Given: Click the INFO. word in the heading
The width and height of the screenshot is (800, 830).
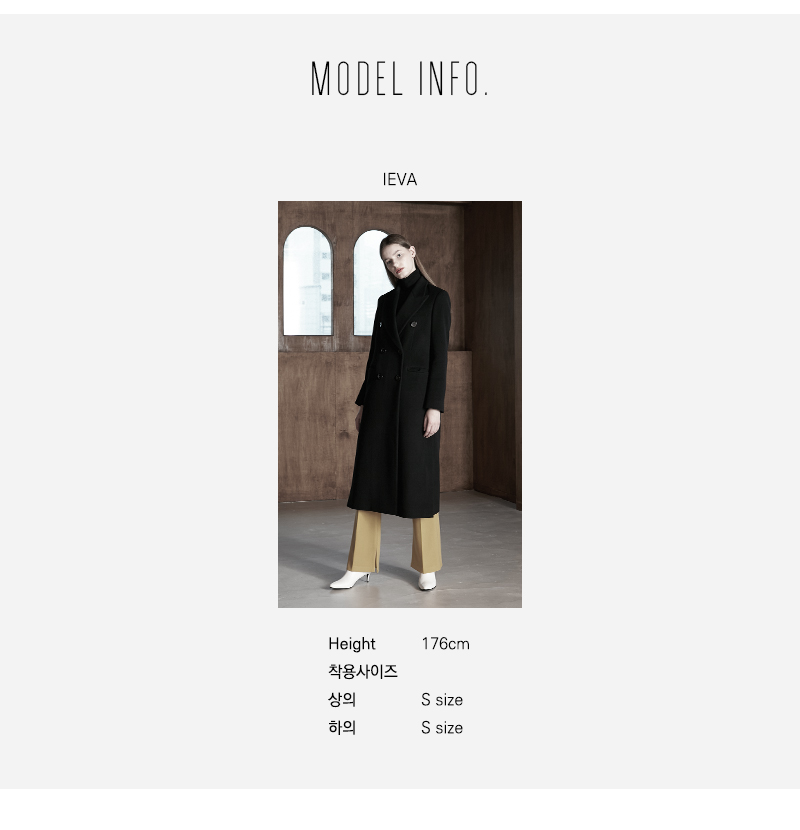Looking at the screenshot, I should click(453, 79).
